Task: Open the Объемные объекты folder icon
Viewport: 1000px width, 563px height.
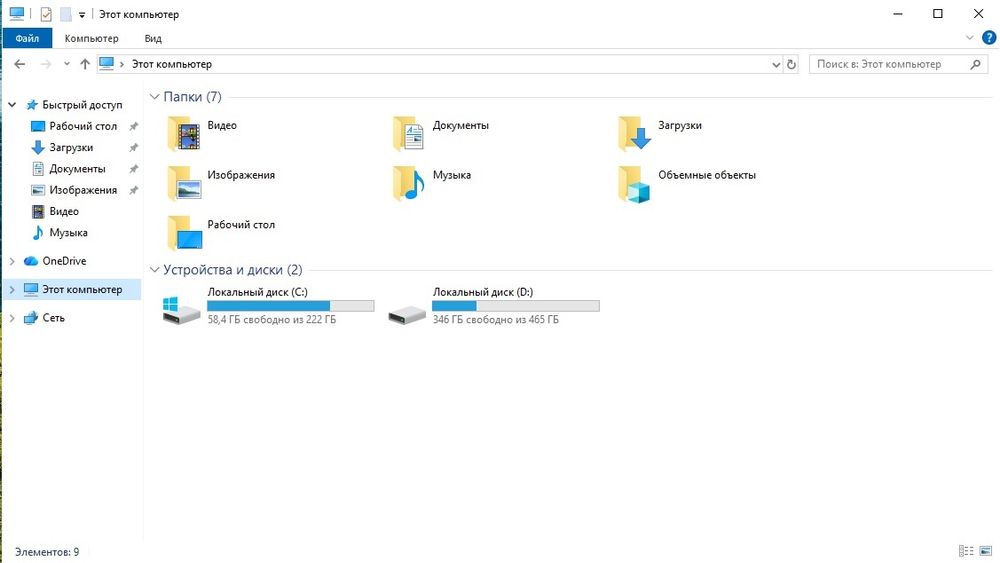Action: point(635,184)
